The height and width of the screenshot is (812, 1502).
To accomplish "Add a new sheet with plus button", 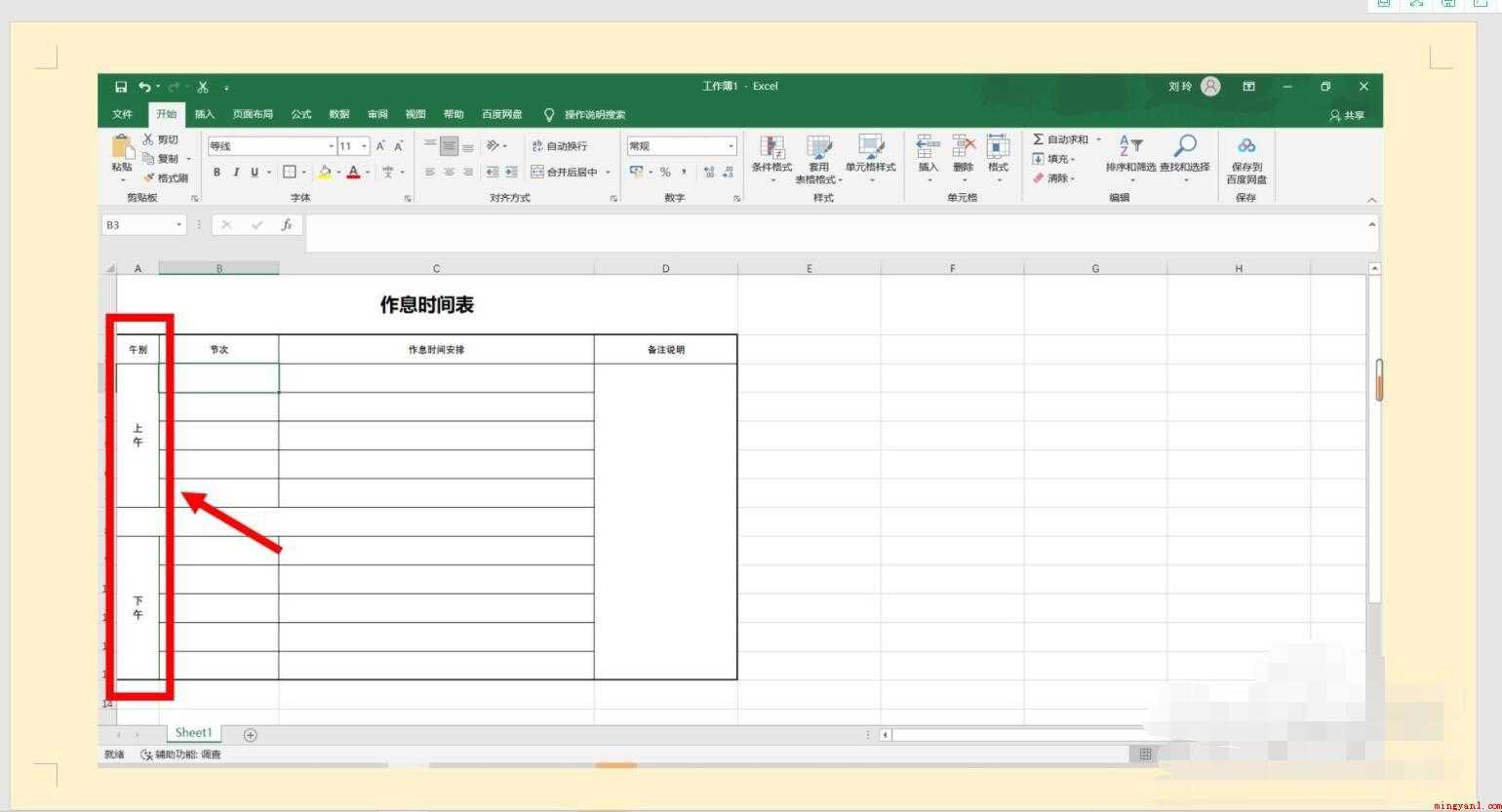I will point(250,734).
